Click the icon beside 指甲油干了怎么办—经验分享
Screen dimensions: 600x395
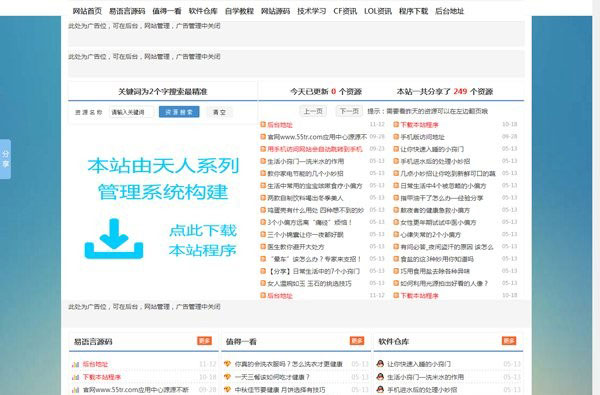pos(396,198)
